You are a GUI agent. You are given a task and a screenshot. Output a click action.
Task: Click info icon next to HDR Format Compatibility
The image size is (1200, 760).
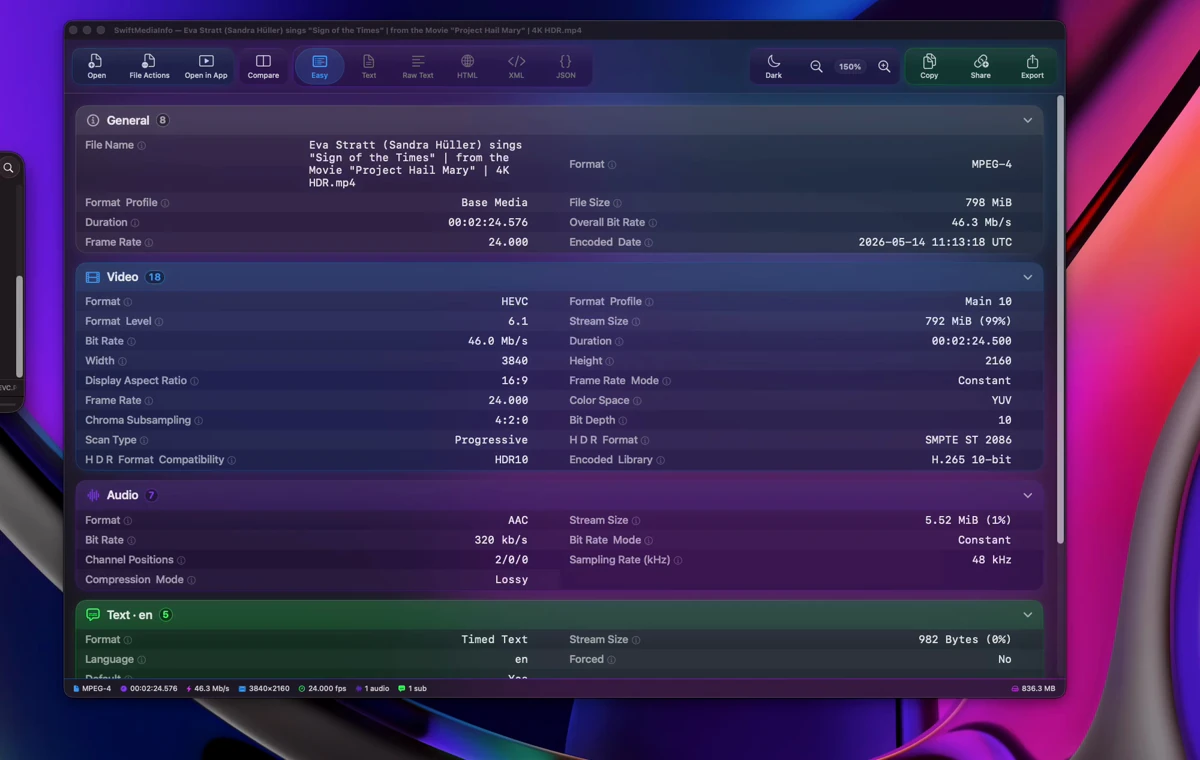[232, 461]
